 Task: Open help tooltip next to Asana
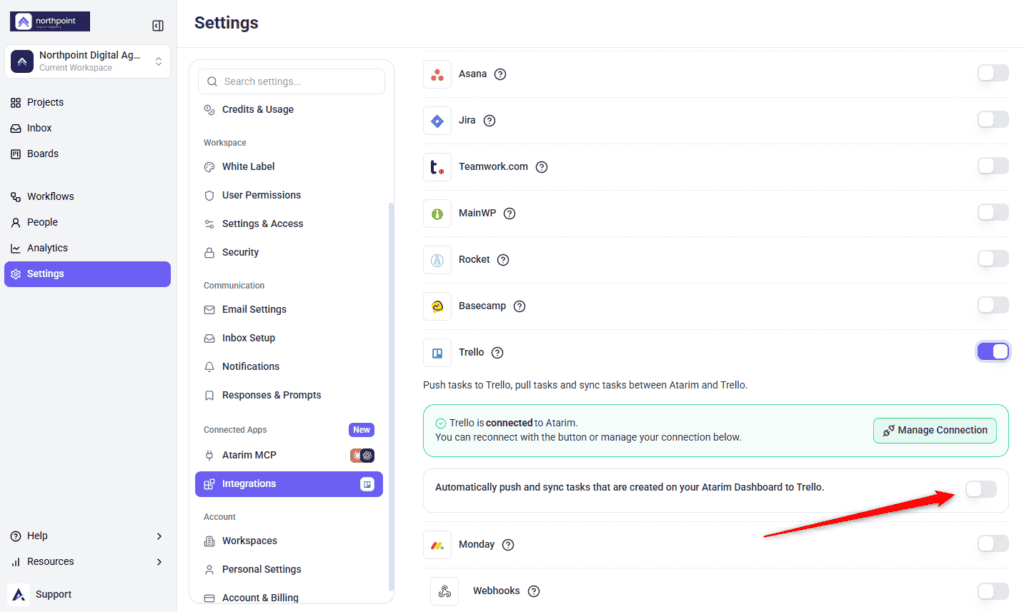tap(500, 74)
